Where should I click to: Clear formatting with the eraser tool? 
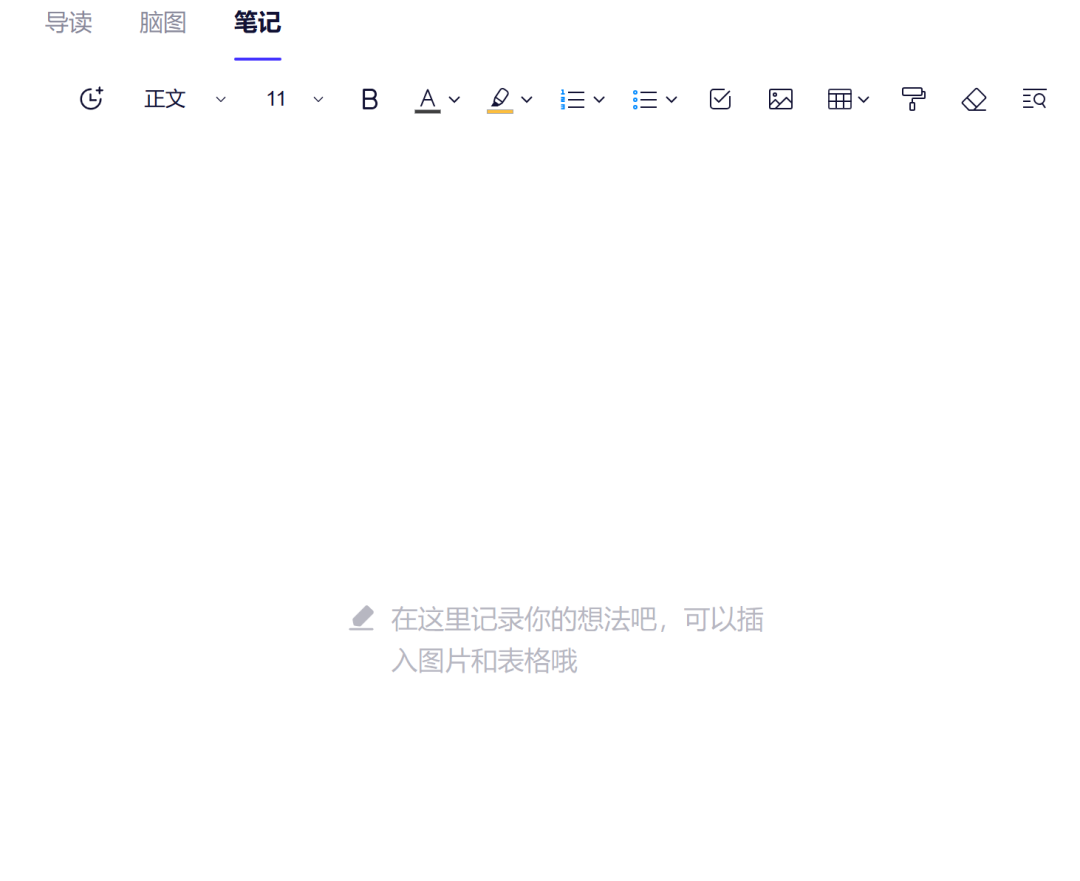click(x=973, y=99)
